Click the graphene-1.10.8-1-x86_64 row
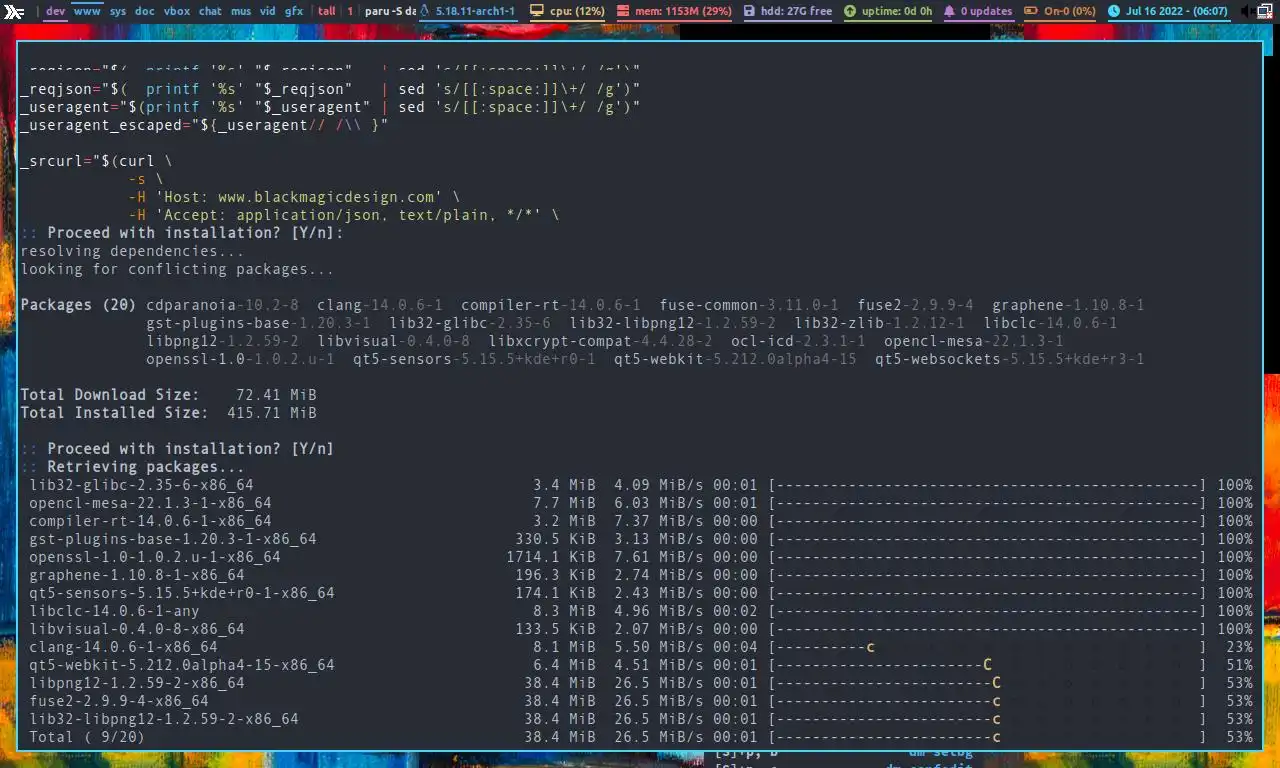 (640, 575)
